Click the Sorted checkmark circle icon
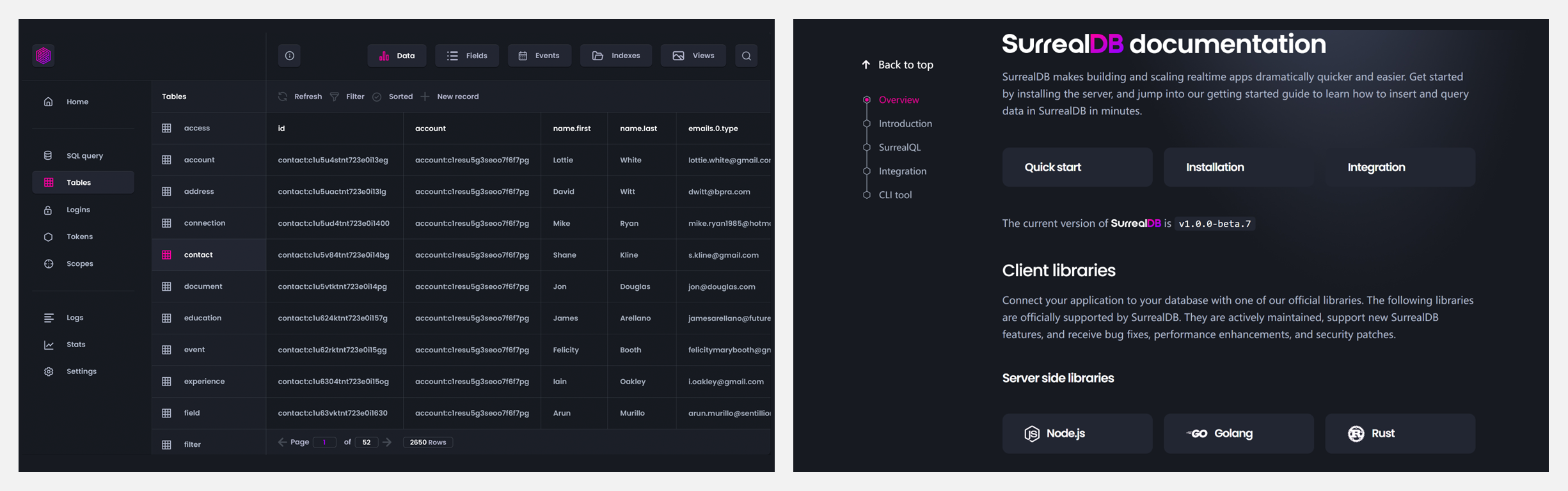1568x491 pixels. 377,97
